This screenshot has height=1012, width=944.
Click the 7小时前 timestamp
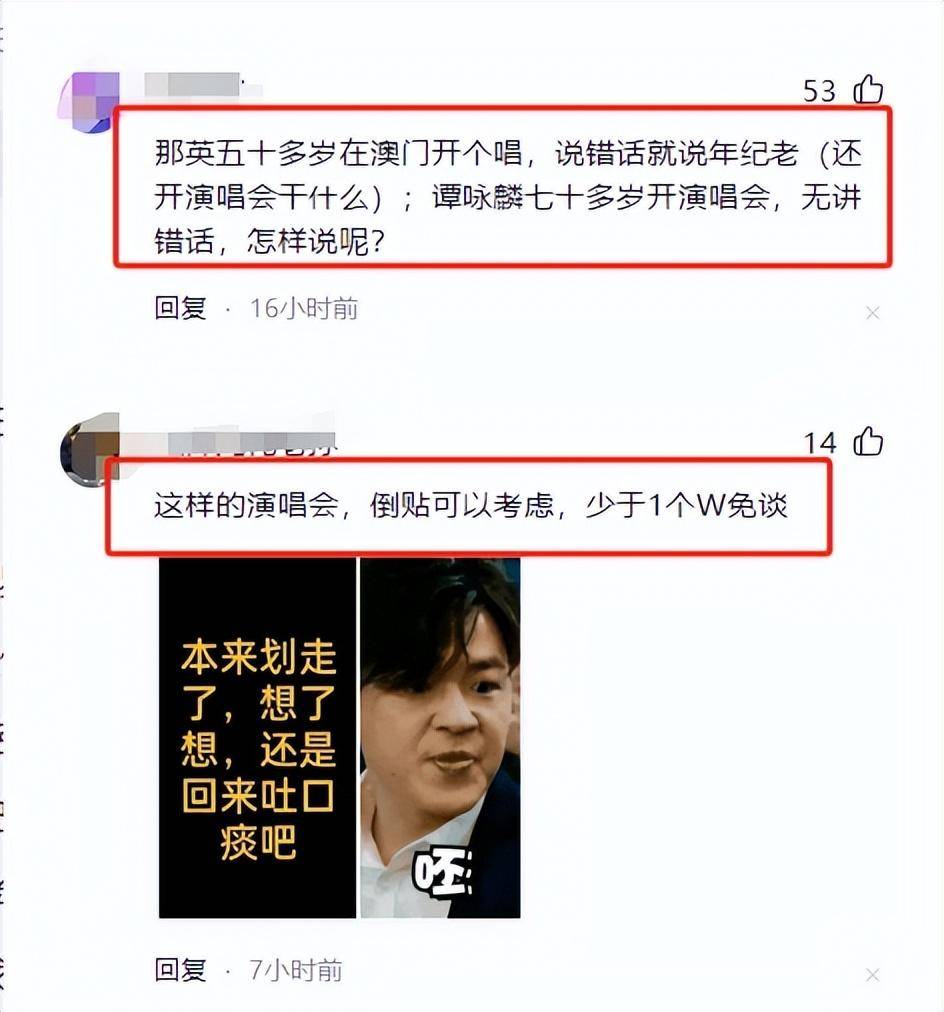coord(296,970)
